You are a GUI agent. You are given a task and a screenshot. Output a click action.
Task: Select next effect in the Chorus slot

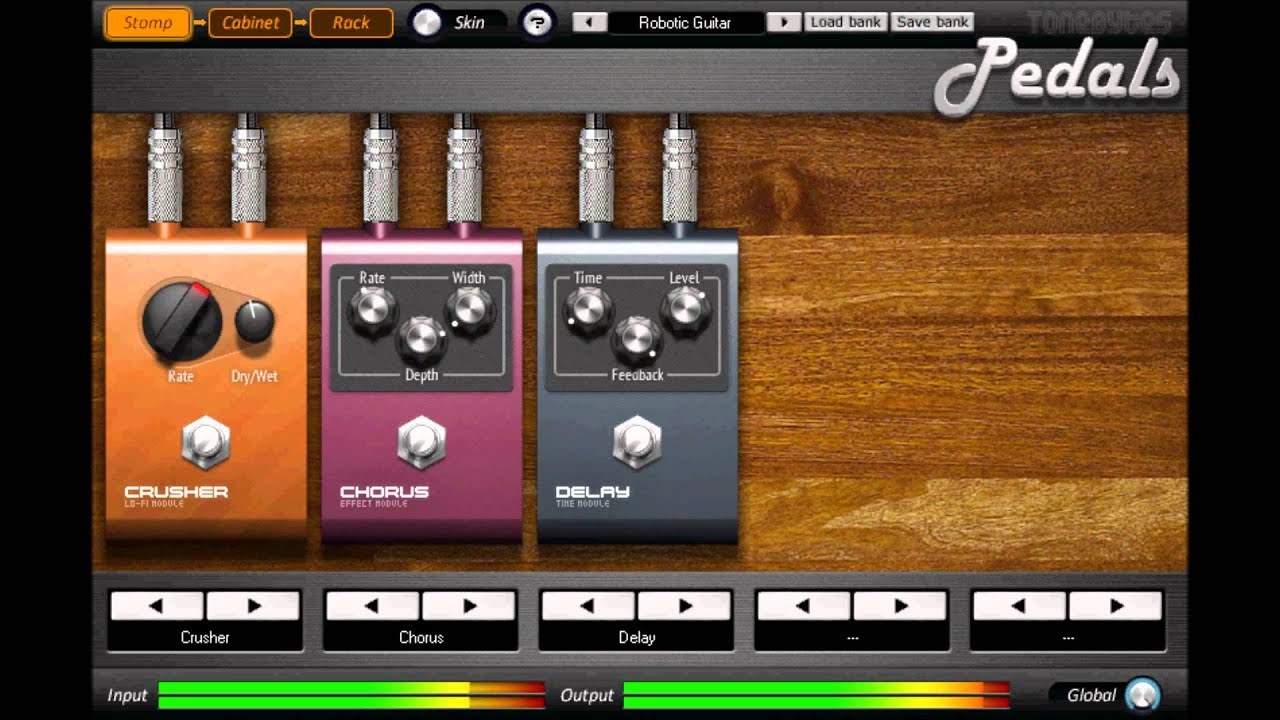tap(469, 605)
